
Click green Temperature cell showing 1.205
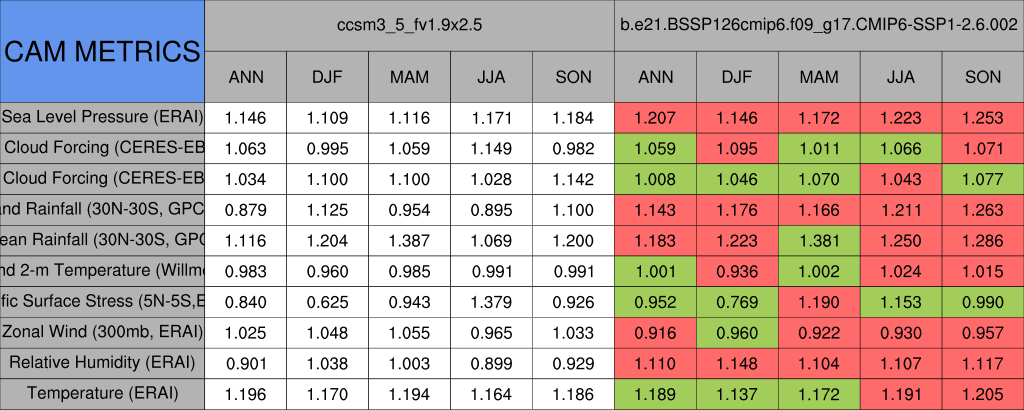pyautogui.click(x=983, y=393)
